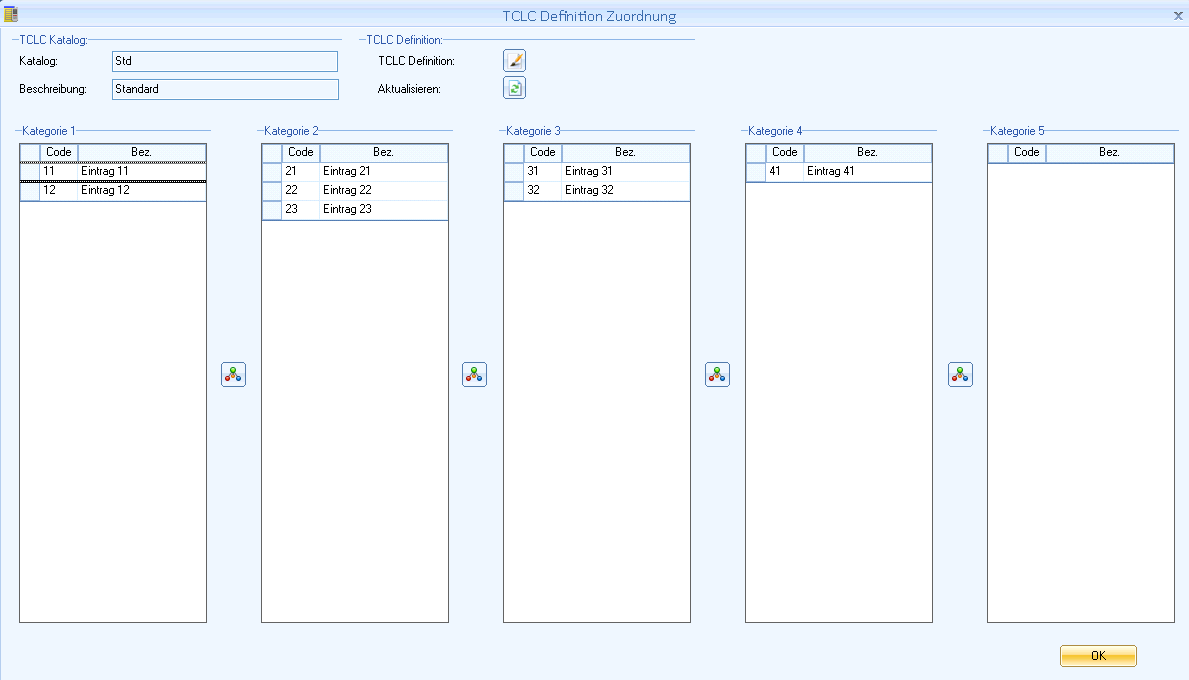Focus the Beschreibung input field
This screenshot has width=1189, height=680.
pyautogui.click(x=225, y=89)
